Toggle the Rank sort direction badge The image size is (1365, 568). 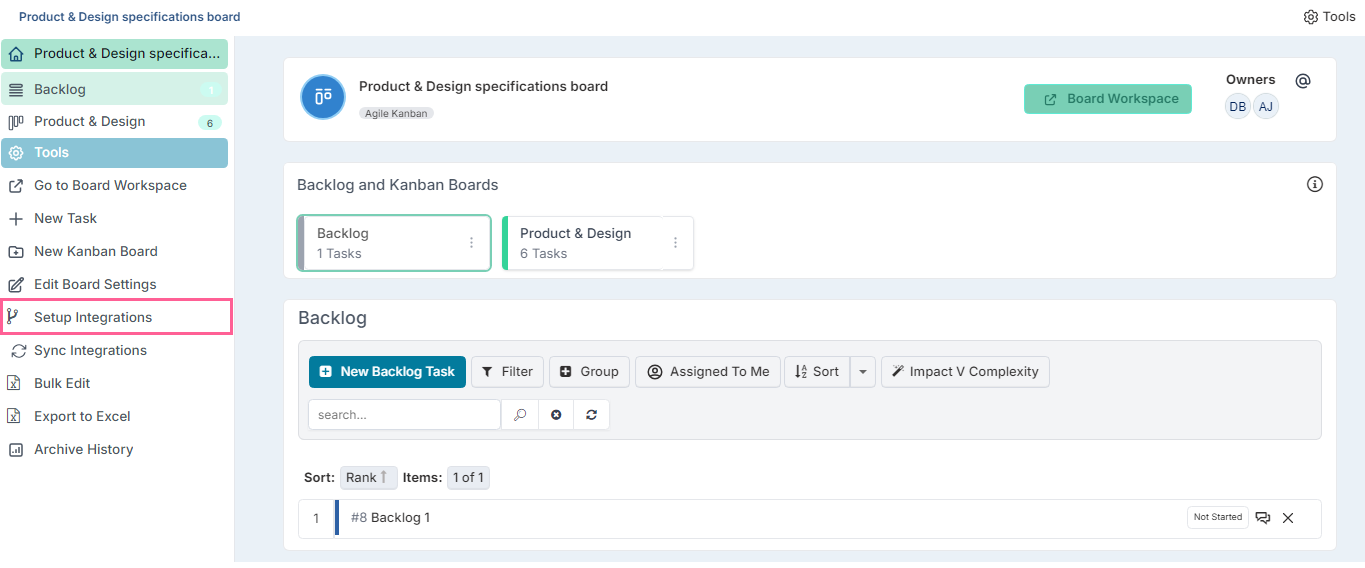[x=368, y=477]
